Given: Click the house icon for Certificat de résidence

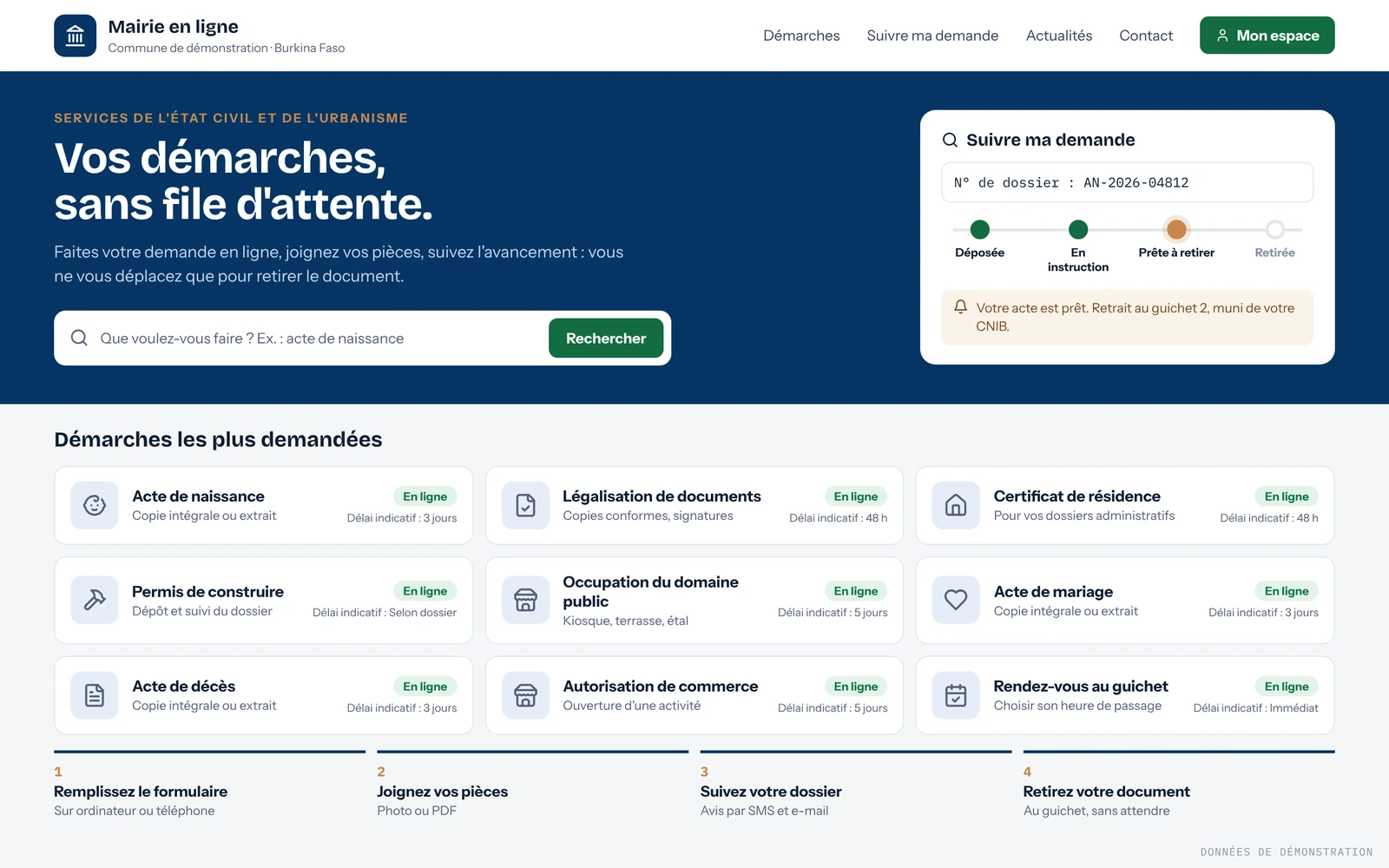Looking at the screenshot, I should tap(956, 505).
